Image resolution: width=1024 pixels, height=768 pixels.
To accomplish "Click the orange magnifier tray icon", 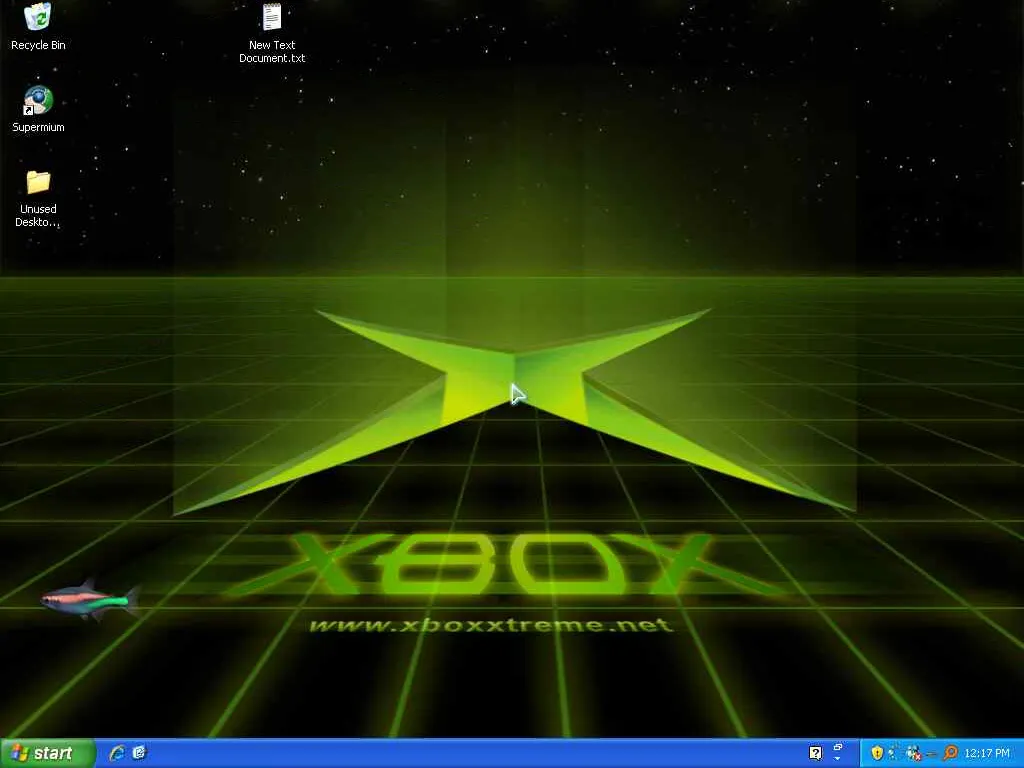I will pyautogui.click(x=951, y=753).
